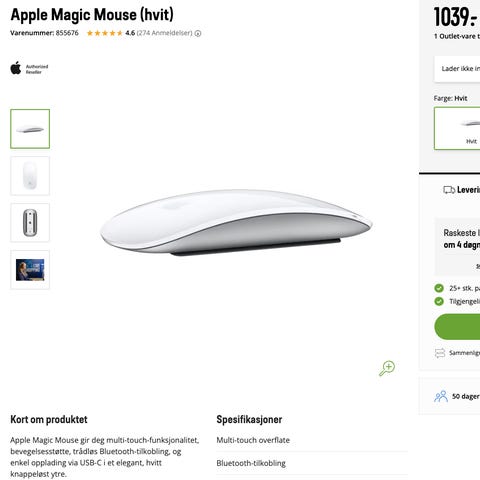Click the magnifier zoom icon under product image
The height and width of the screenshot is (480, 480).
[x=387, y=368]
